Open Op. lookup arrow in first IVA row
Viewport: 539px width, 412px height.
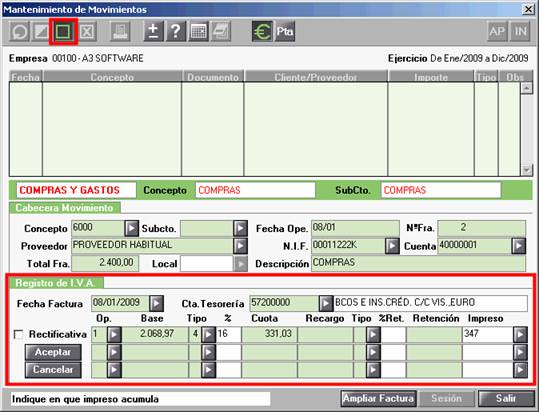pyautogui.click(x=114, y=334)
